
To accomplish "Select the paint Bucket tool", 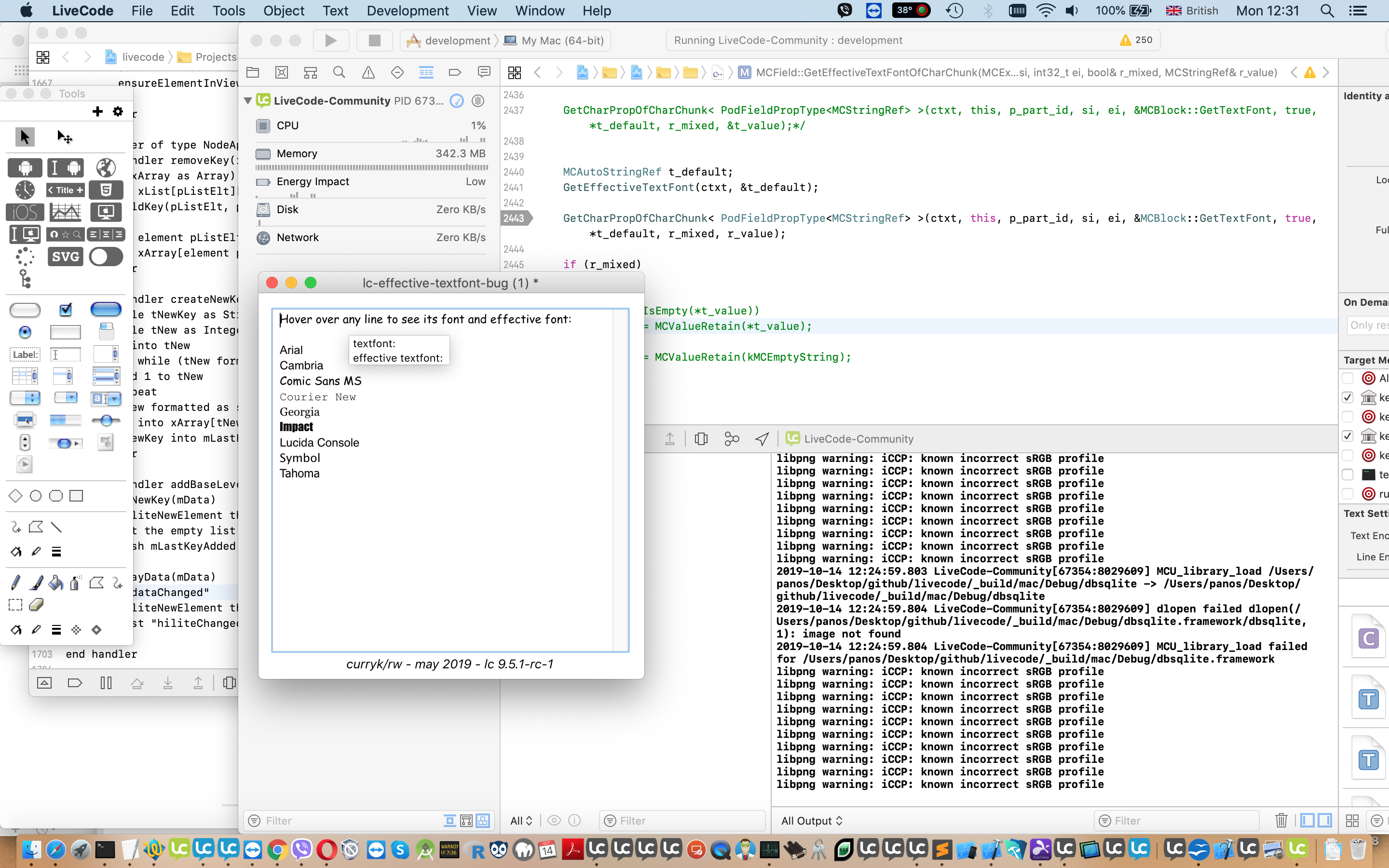I will (55, 583).
